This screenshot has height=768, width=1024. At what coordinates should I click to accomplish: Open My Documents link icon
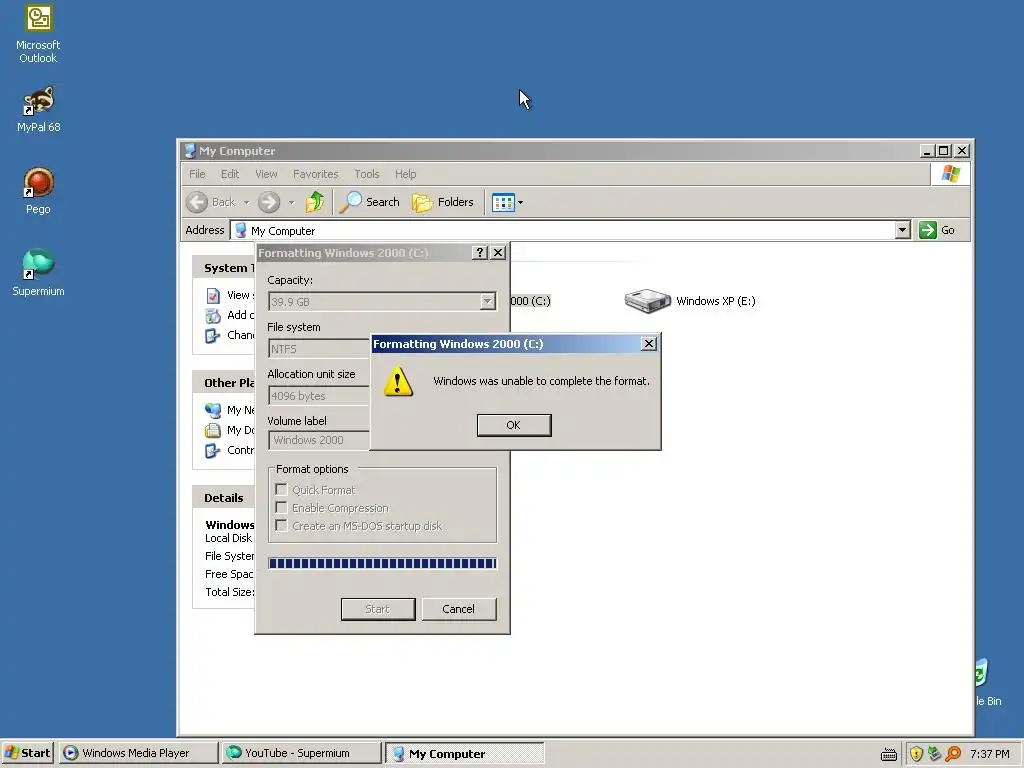[213, 430]
